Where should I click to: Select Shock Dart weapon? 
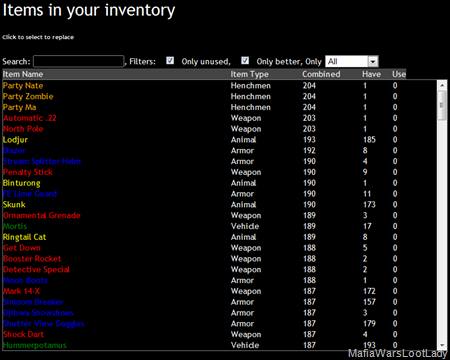(x=23, y=334)
